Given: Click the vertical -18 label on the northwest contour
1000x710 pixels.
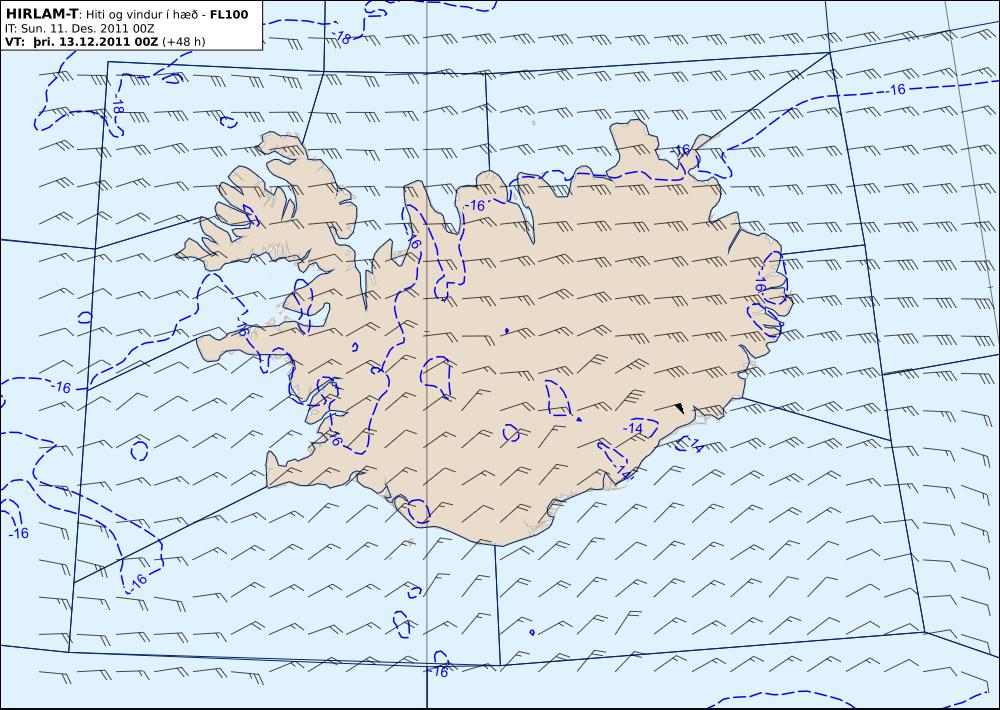Looking at the screenshot, I should click(117, 105).
